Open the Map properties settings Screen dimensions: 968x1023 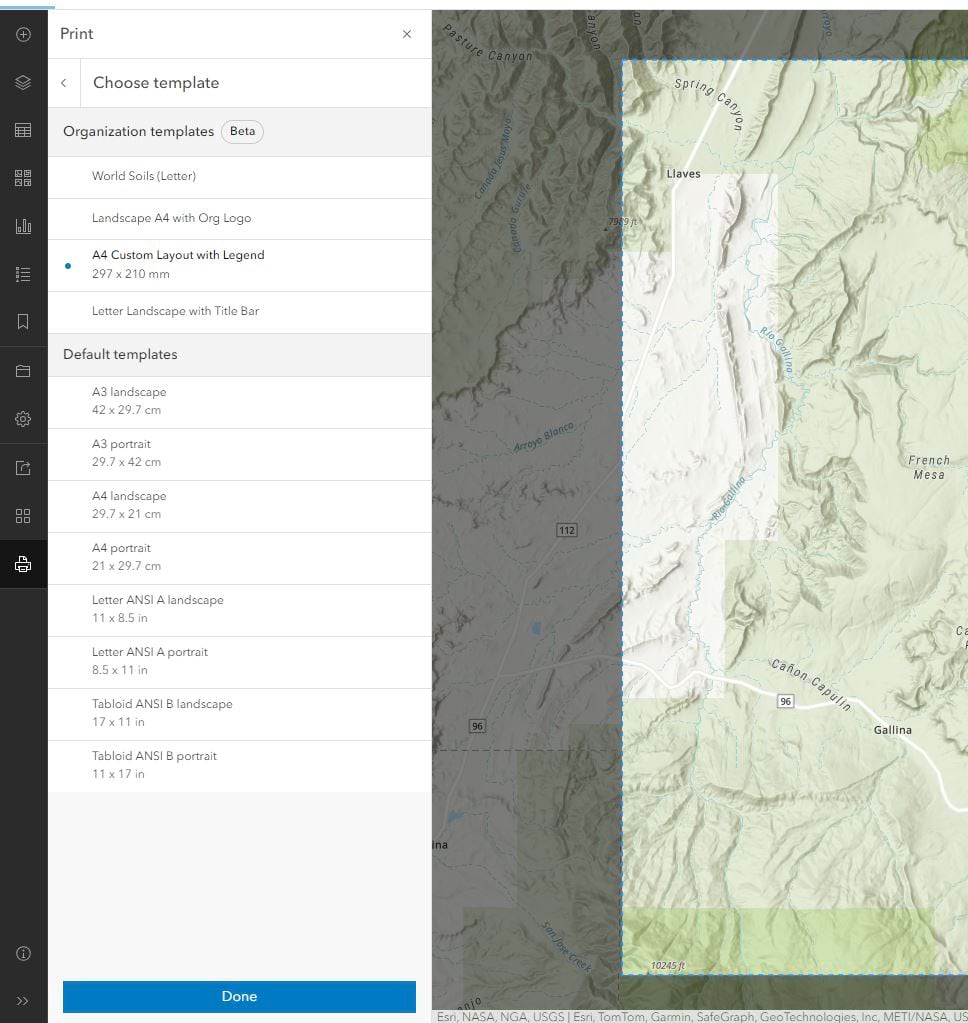22,418
